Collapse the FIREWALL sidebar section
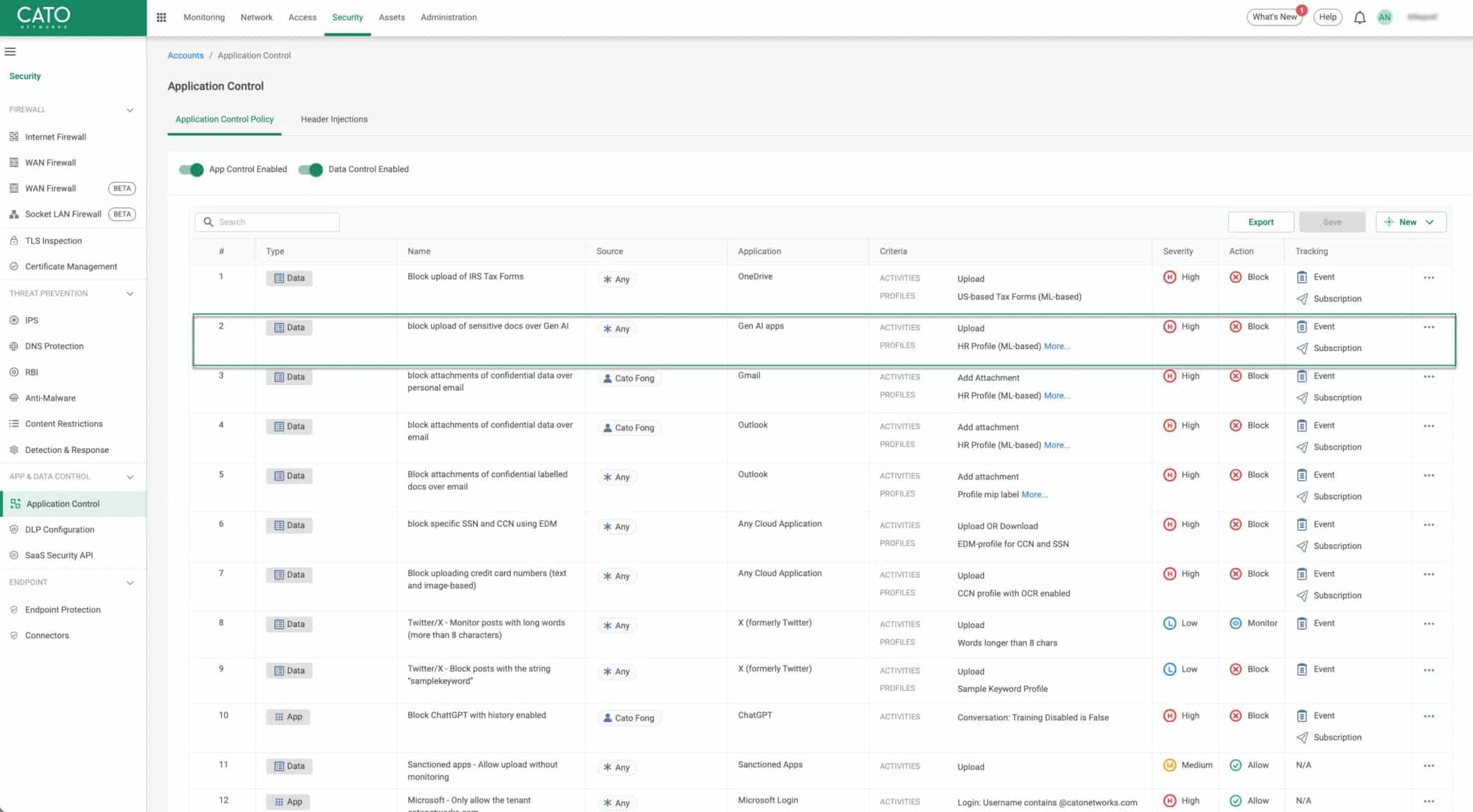The image size is (1473, 812). 130,110
